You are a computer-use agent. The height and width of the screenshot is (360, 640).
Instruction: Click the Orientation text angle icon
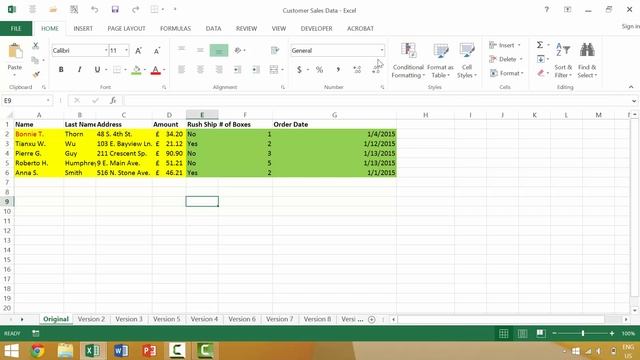pos(238,50)
